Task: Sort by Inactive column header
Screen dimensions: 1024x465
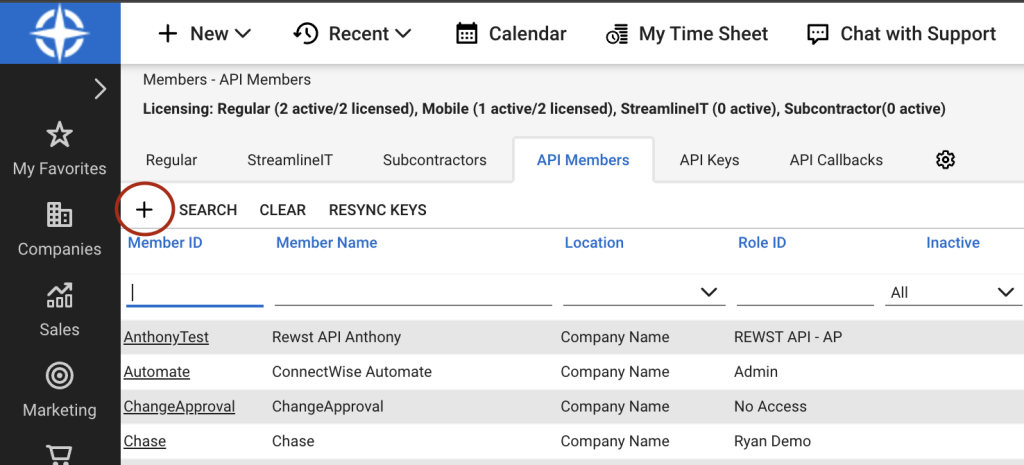Action: pos(953,243)
